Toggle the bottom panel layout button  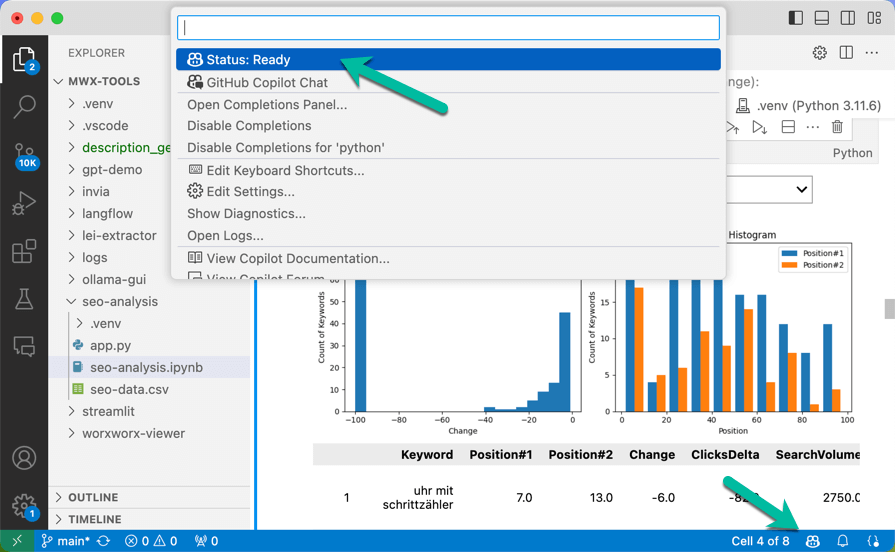(822, 18)
